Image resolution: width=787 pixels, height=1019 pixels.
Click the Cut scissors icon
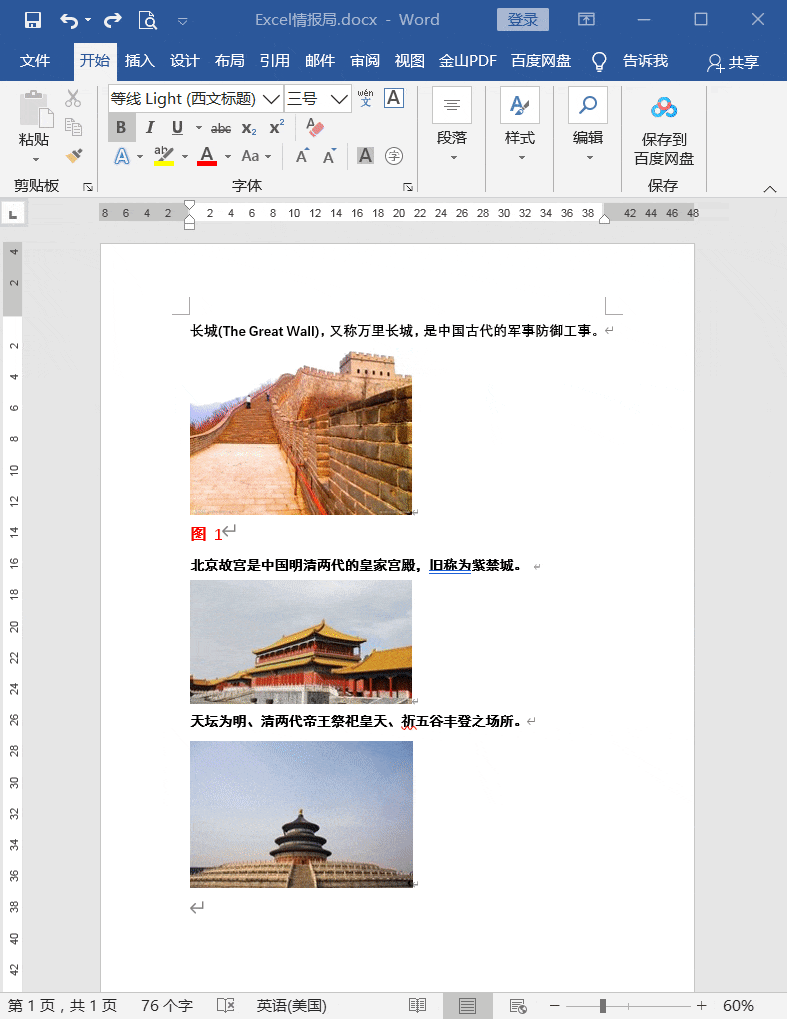point(73,98)
